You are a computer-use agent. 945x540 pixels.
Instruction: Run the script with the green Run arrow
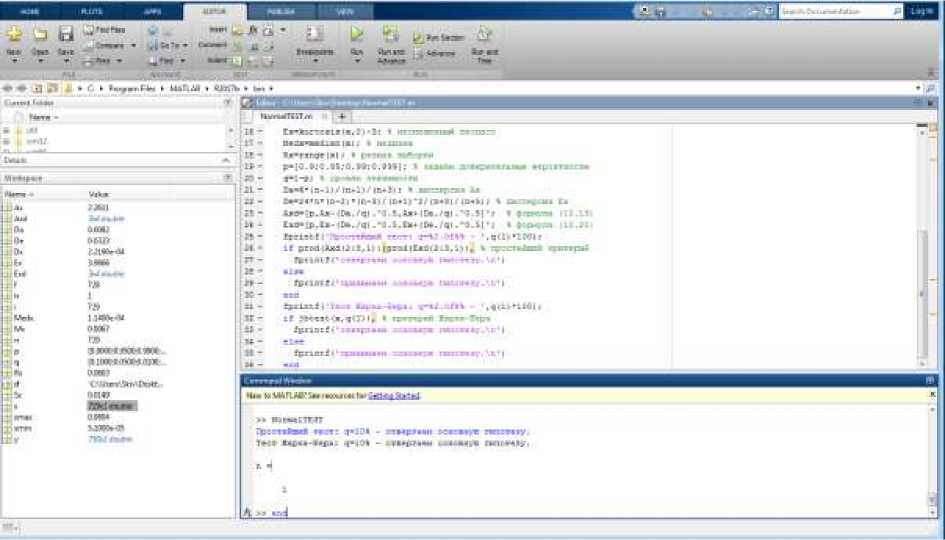pyautogui.click(x=357, y=34)
